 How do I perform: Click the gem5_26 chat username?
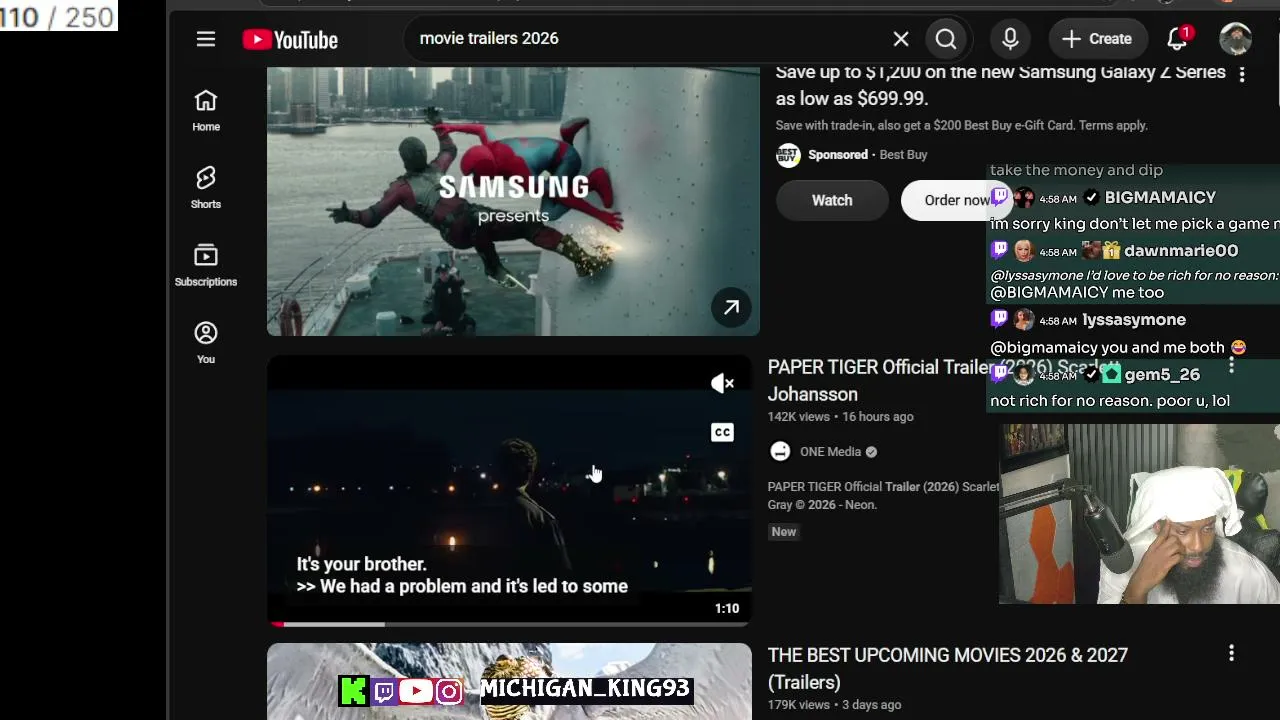(1162, 375)
